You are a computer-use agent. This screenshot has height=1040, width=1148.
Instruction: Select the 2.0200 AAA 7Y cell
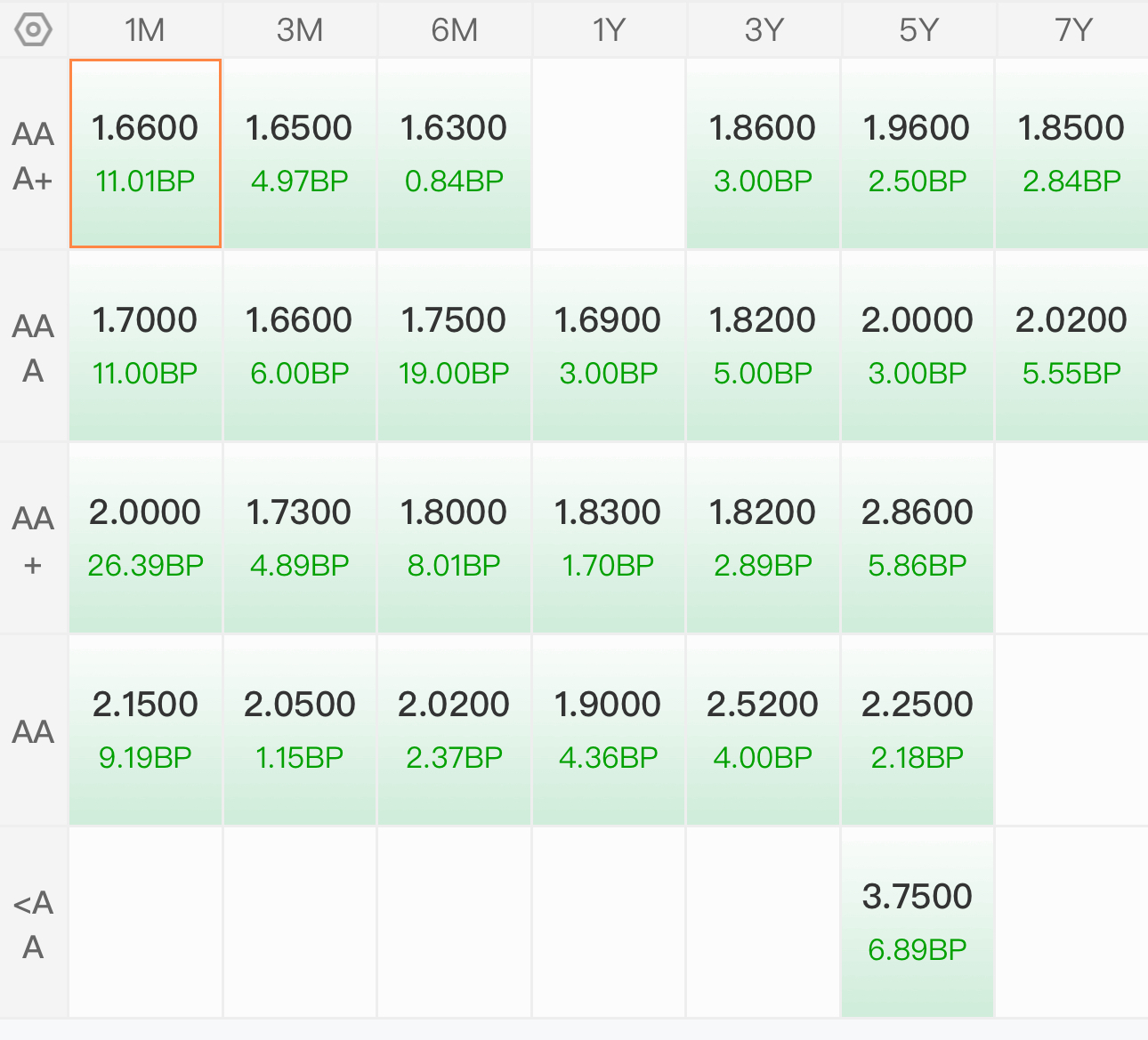[x=1072, y=346]
